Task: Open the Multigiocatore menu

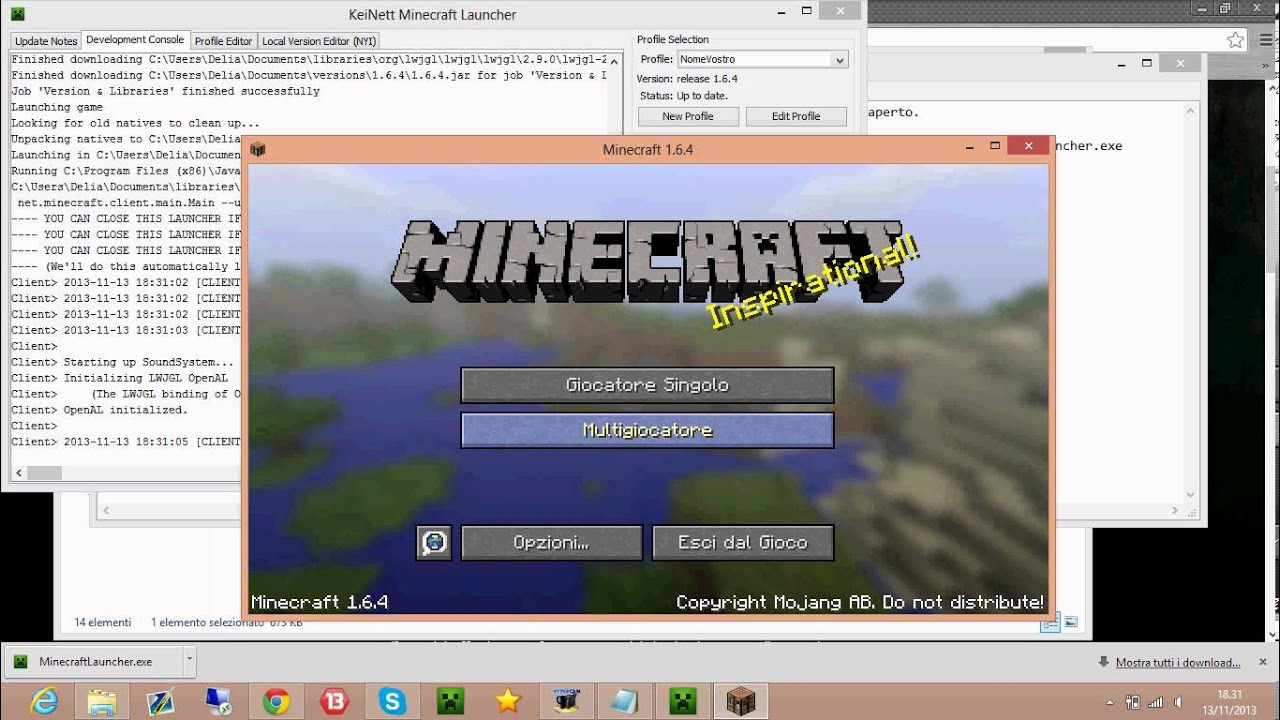Action: 647,431
